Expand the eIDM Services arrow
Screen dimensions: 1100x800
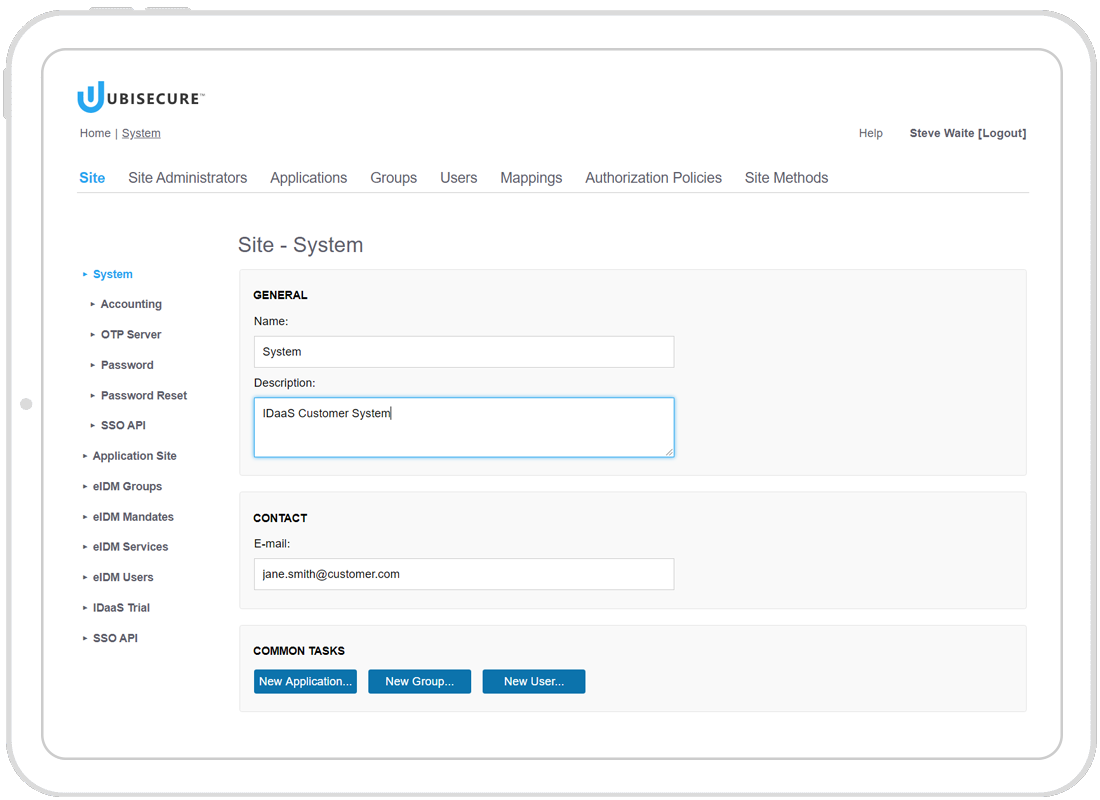coord(85,547)
